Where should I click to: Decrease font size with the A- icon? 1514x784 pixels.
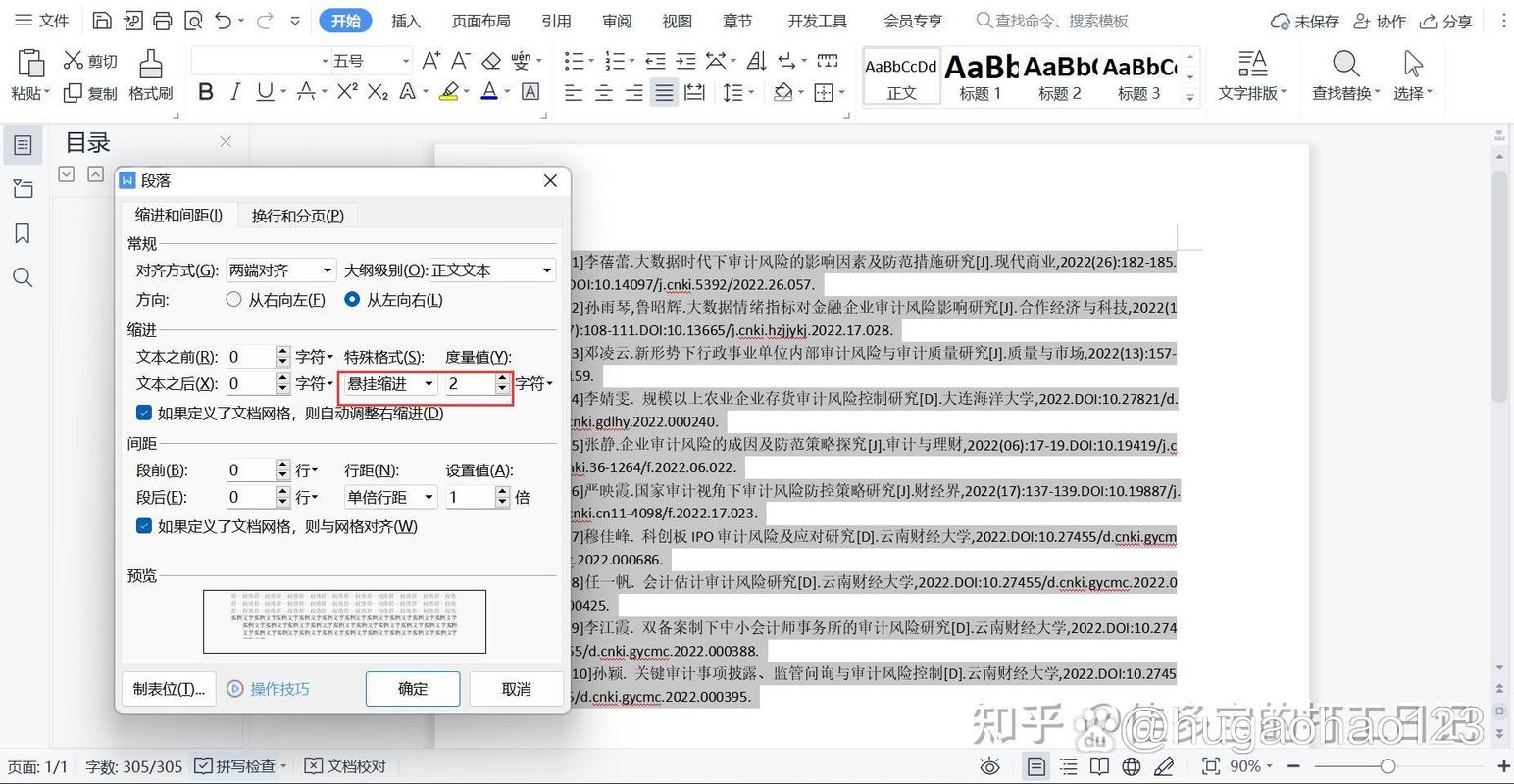click(x=461, y=61)
